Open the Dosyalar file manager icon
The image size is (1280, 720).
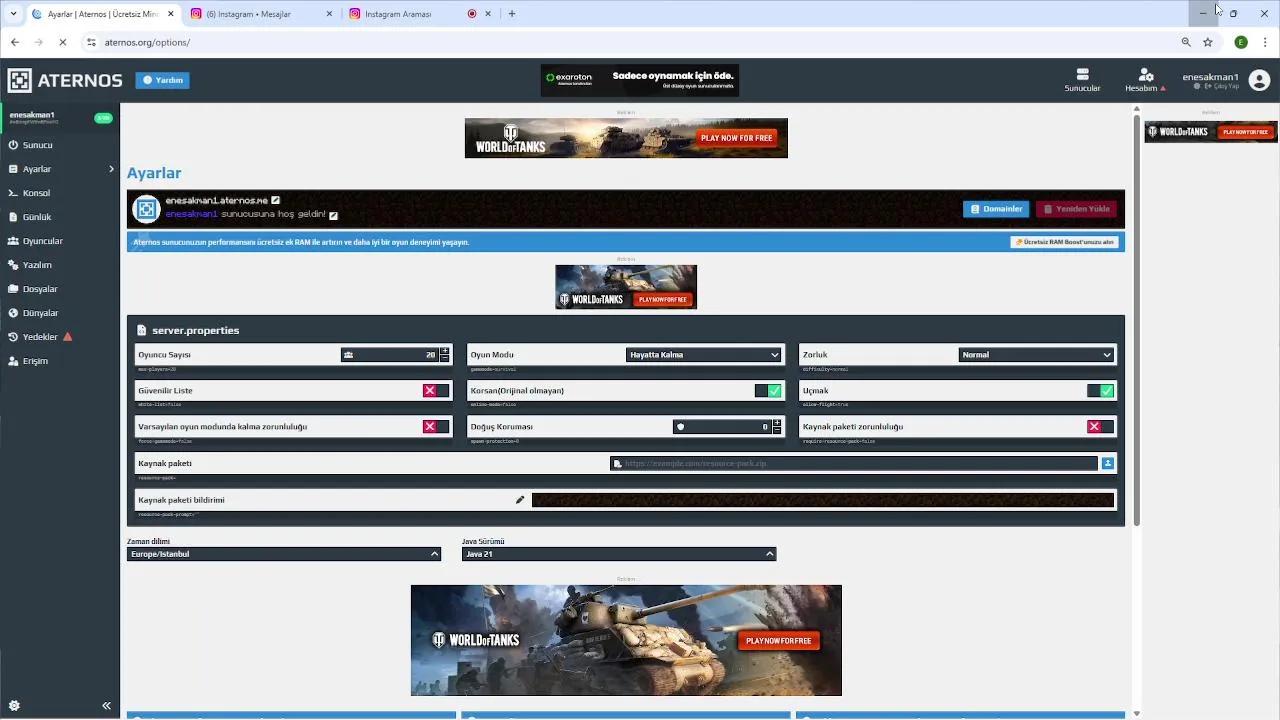[x=40, y=289]
